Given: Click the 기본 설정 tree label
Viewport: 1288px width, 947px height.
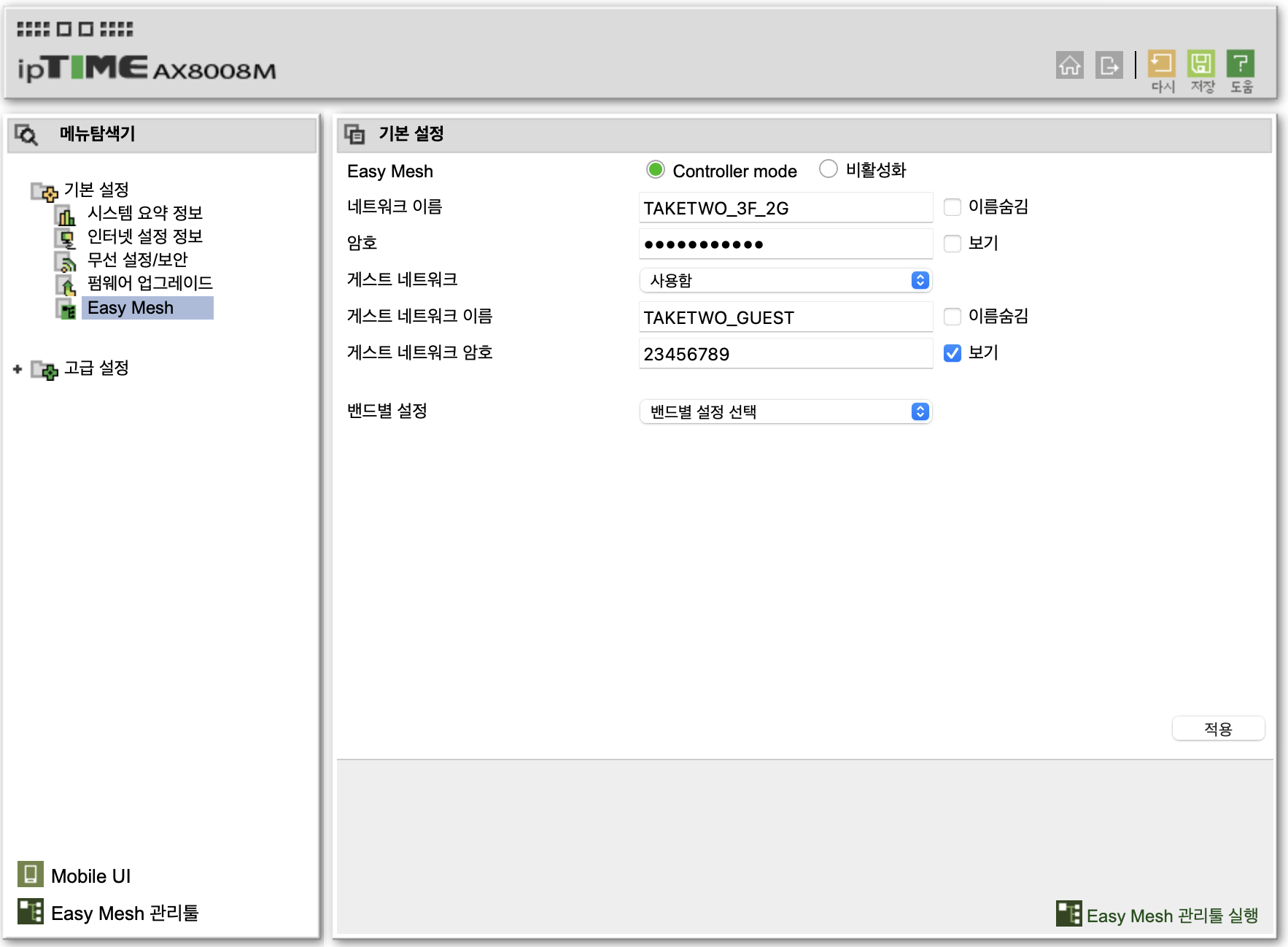Looking at the screenshot, I should tap(96, 190).
